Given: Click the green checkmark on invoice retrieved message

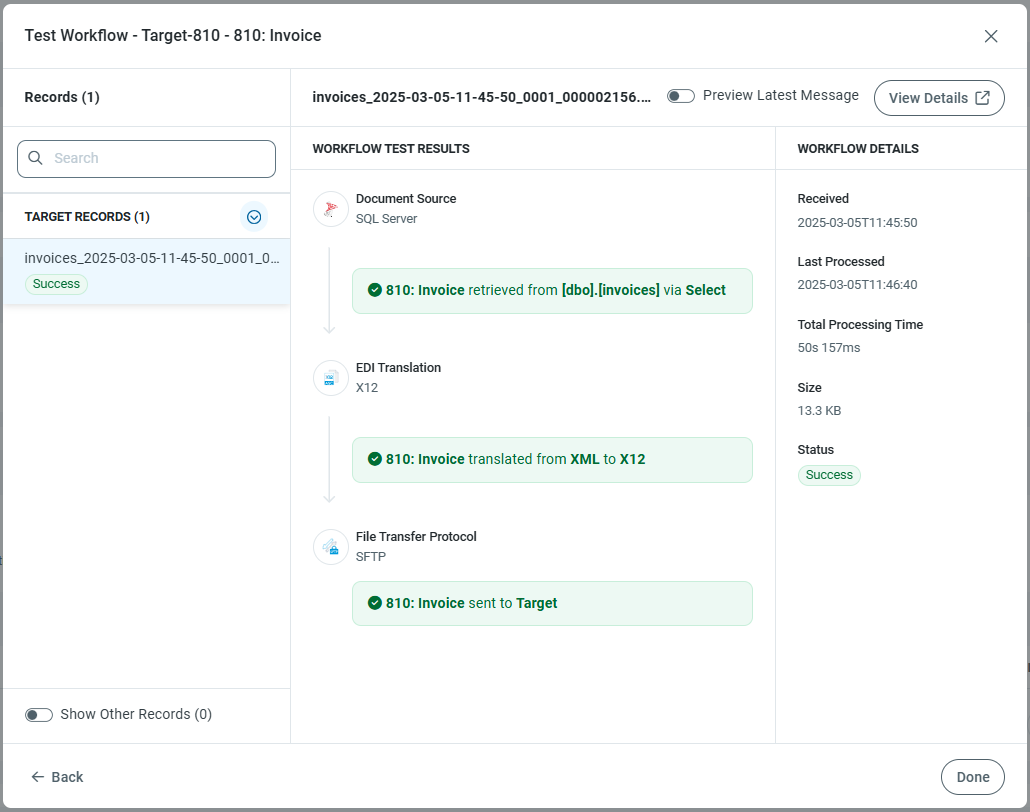Looking at the screenshot, I should pyautogui.click(x=375, y=291).
